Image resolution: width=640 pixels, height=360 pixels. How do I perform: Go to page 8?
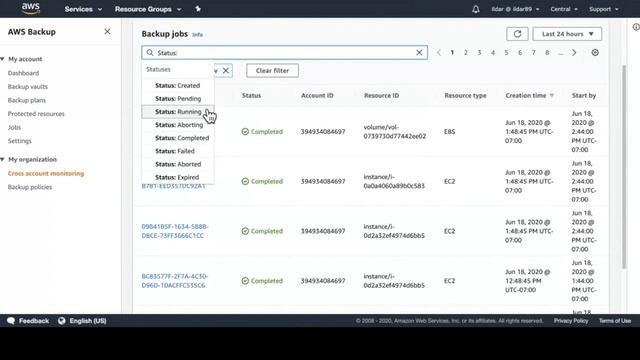coord(547,53)
